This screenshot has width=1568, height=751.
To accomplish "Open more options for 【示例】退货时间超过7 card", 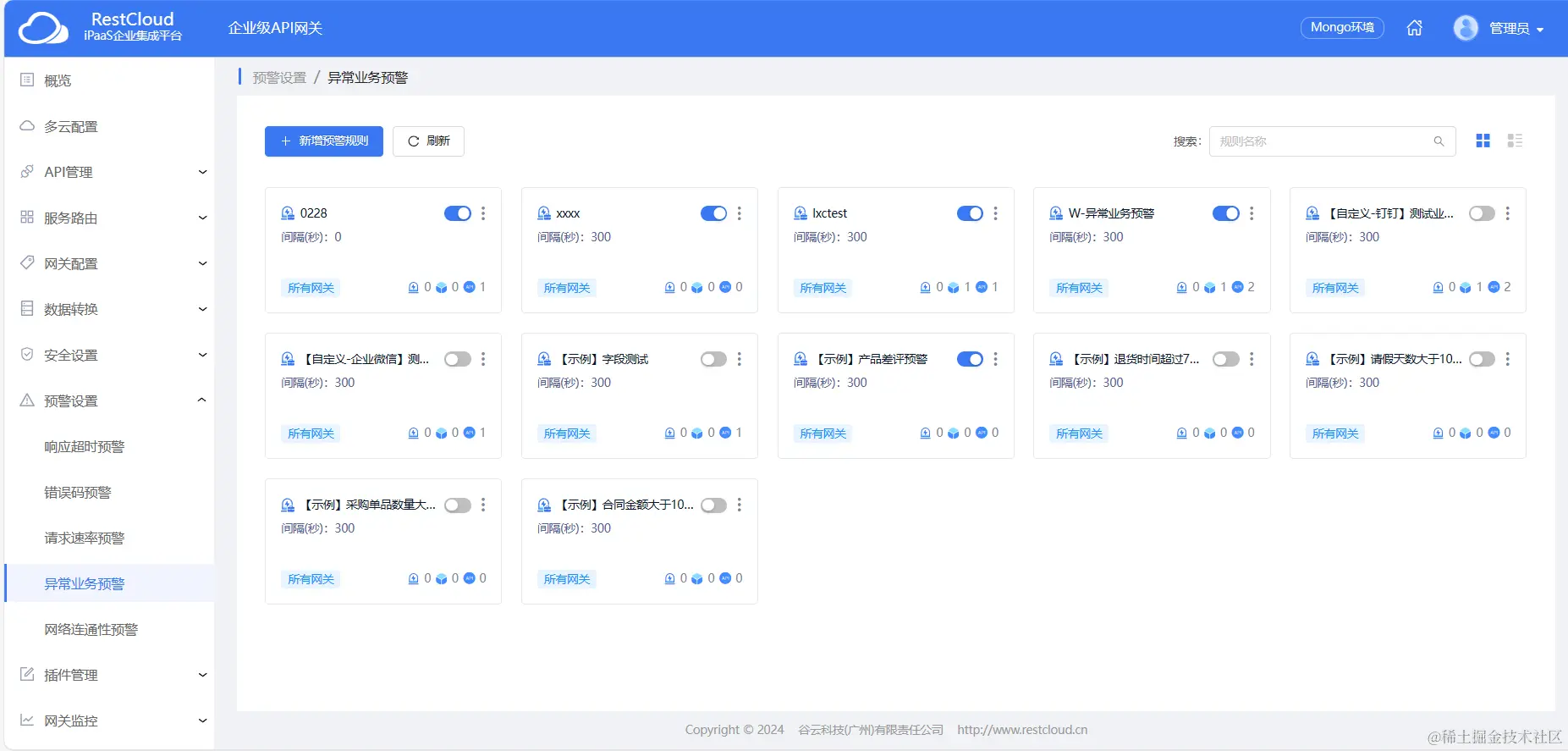I will pos(1252,359).
